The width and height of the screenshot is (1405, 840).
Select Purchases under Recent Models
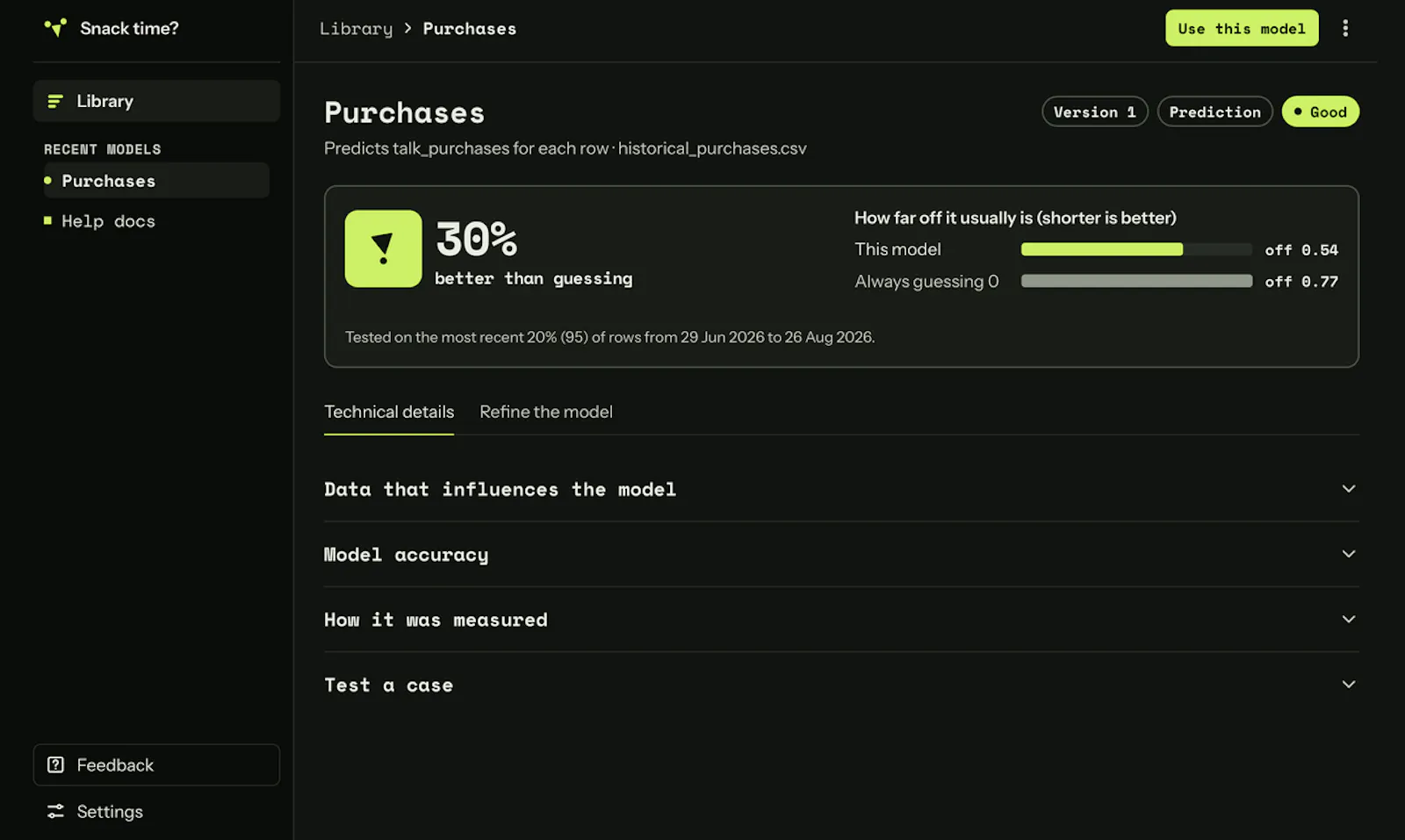[x=156, y=181]
